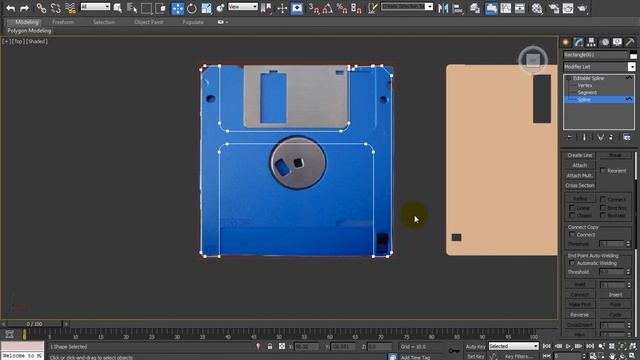Enable the Connect Copy Connect checkbox

point(572,234)
